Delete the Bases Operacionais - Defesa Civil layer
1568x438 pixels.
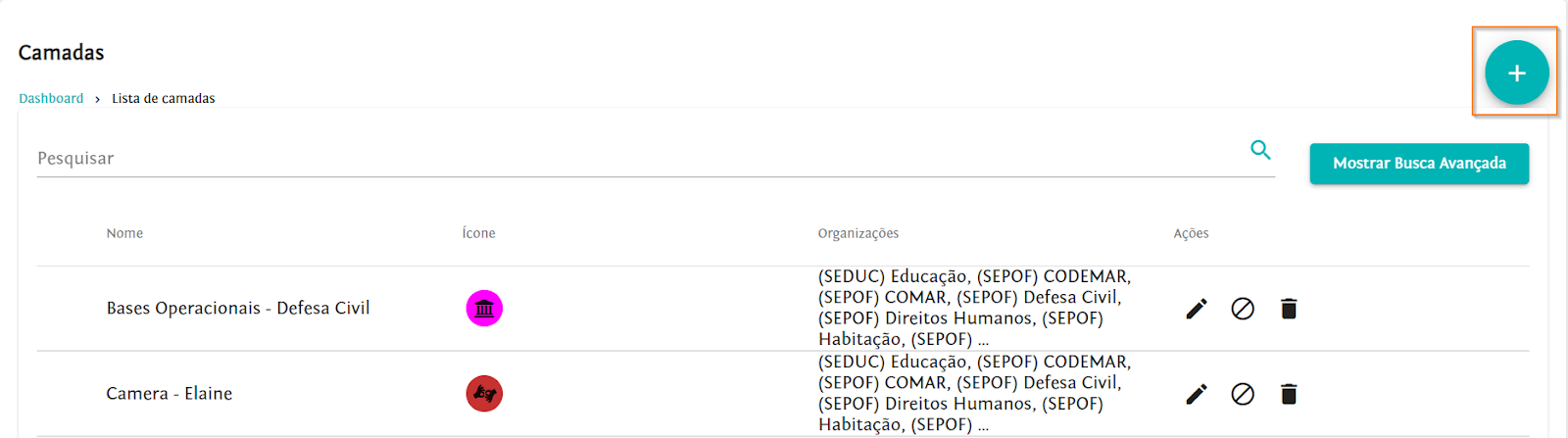pyautogui.click(x=1289, y=309)
